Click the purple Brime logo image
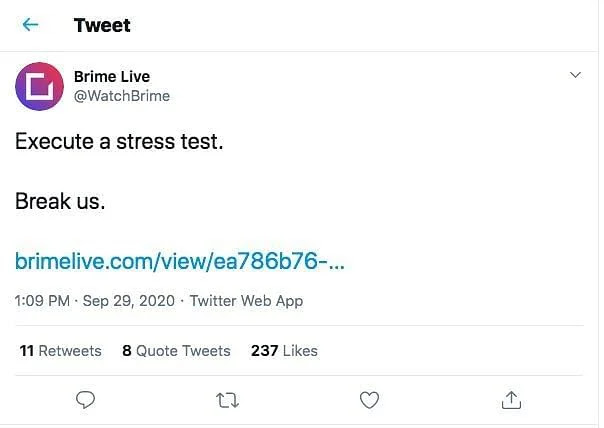Screen dimensions: 604x428 click(40, 86)
